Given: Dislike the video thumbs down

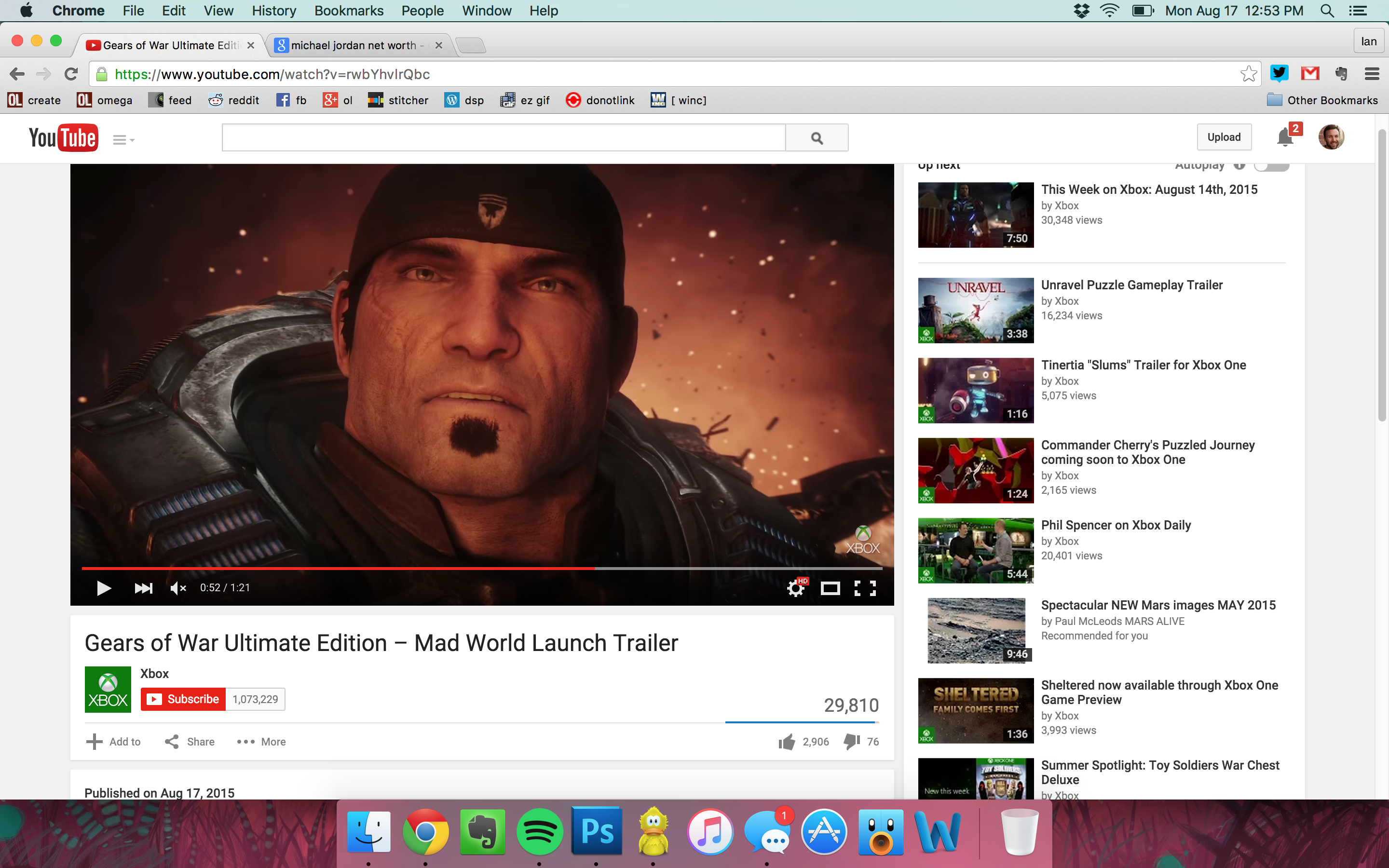Looking at the screenshot, I should 852,742.
